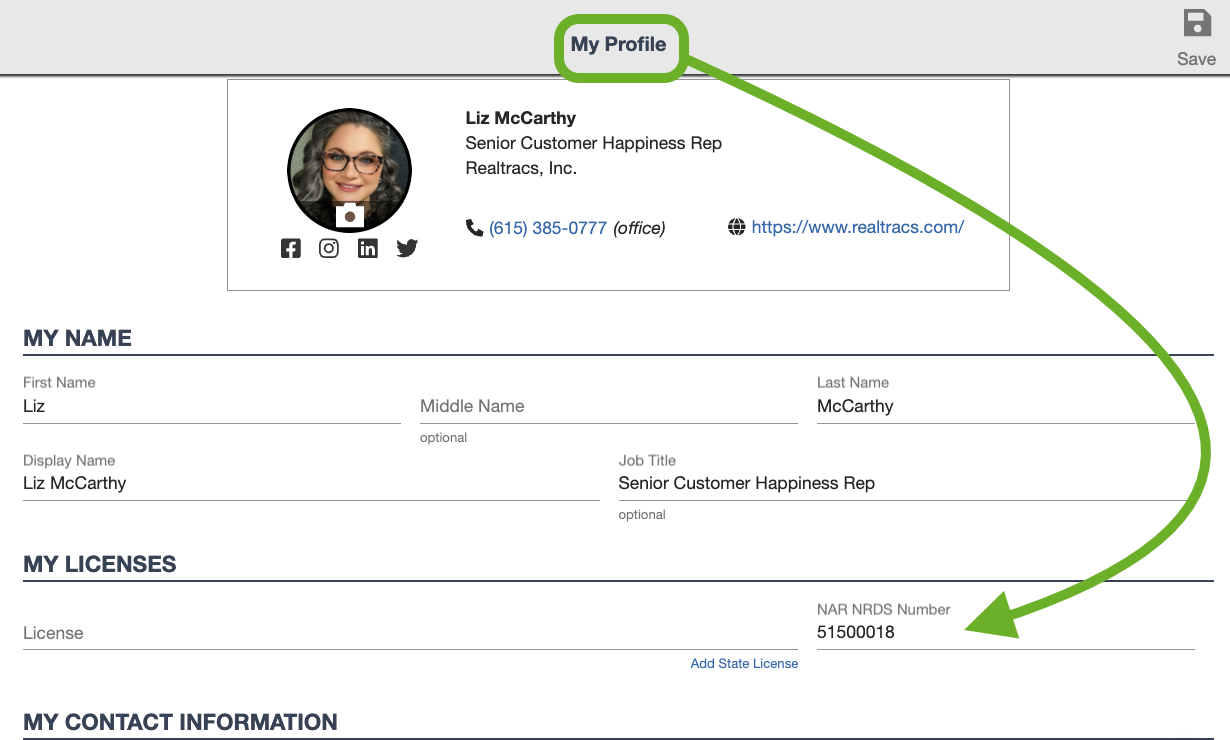Viewport: 1230px width, 740px height.
Task: Click the Last Name field showing McCarthy
Action: (1000, 406)
